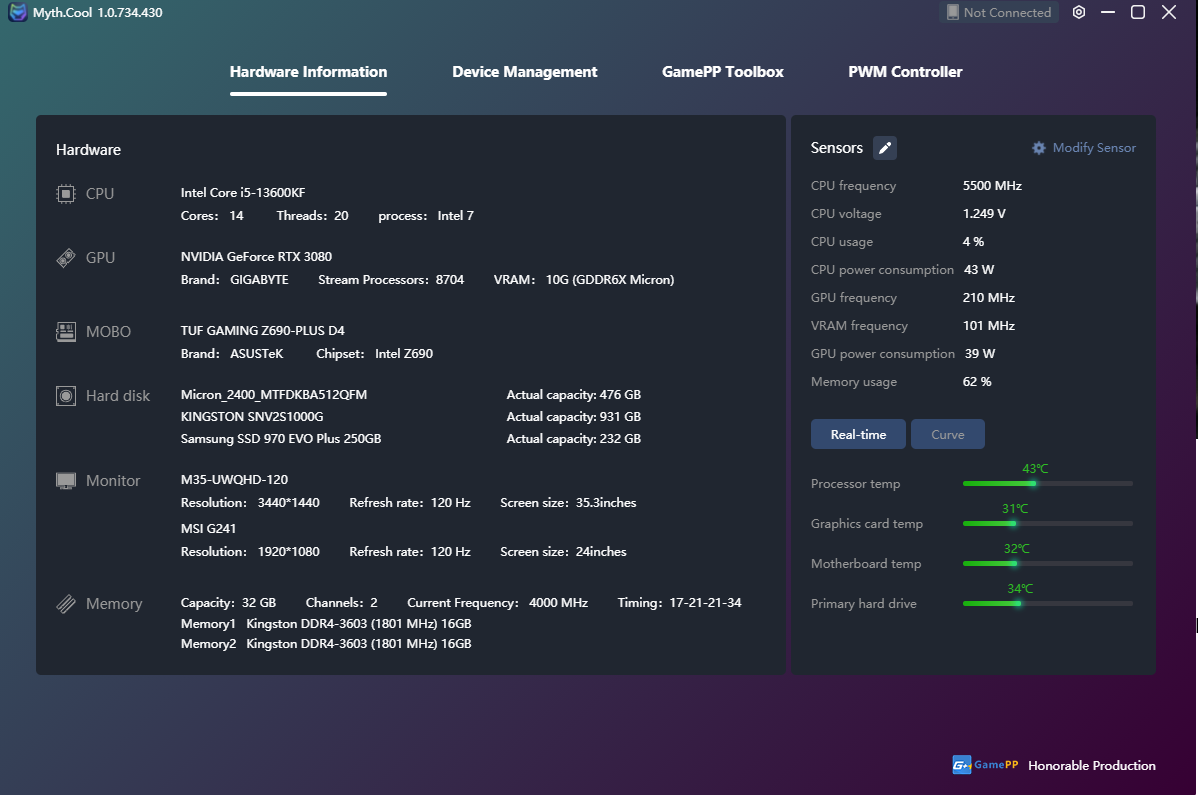Click the Honorable Production text
This screenshot has height=795, width=1198.
[1092, 765]
